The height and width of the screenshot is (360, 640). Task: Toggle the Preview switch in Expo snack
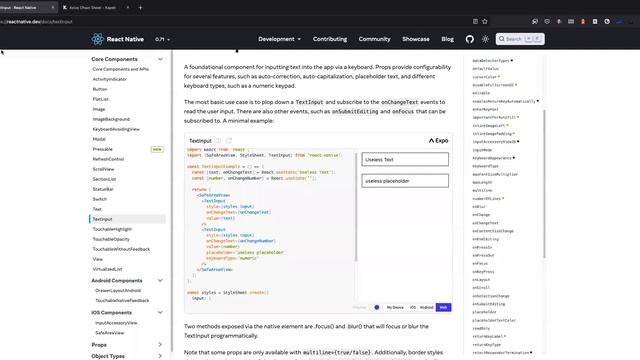(x=376, y=307)
